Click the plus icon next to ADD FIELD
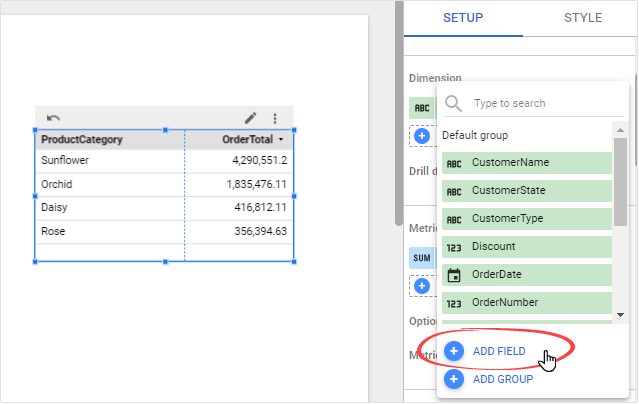 click(x=454, y=351)
